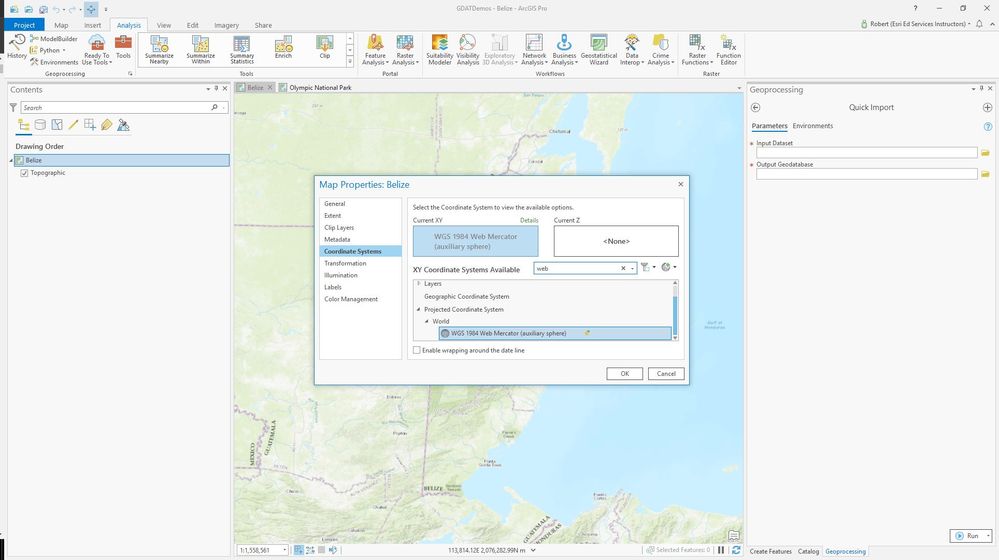The height and width of the screenshot is (560, 999).
Task: Click the Details link for Current XY
Action: click(528, 220)
